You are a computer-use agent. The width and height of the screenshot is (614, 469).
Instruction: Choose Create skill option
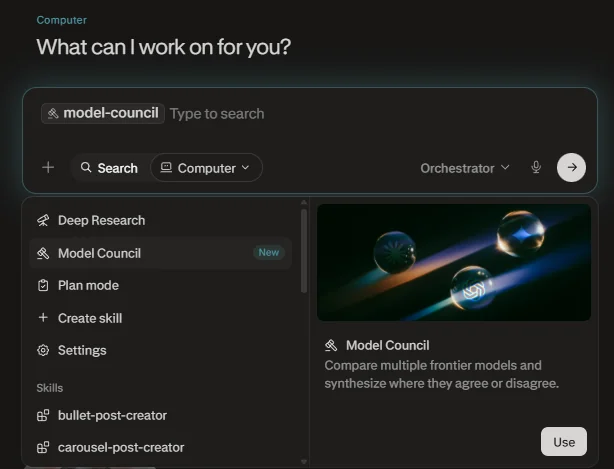tap(161, 318)
